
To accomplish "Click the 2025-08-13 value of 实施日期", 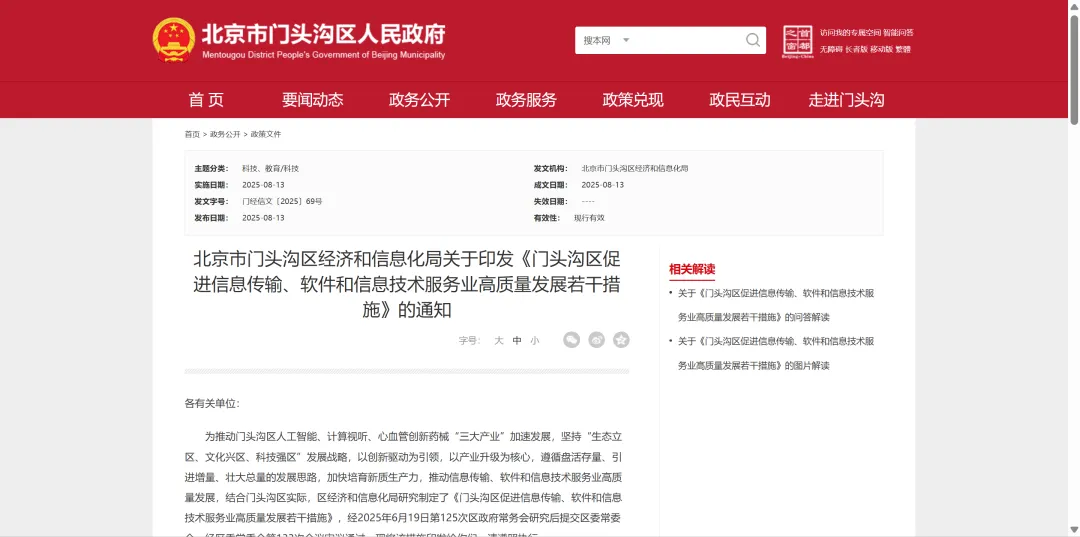I will (x=263, y=185).
